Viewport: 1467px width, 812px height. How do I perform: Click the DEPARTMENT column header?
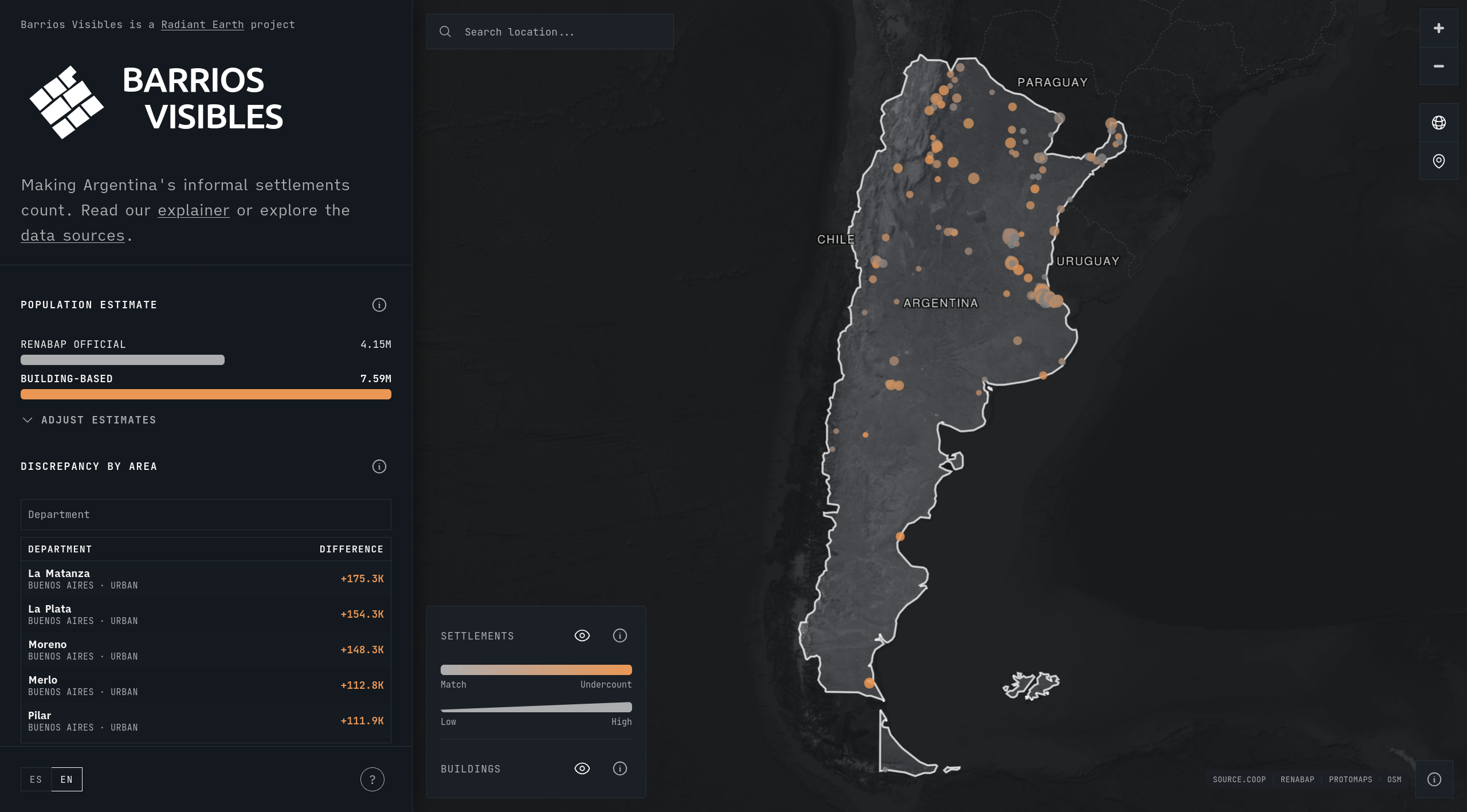pyautogui.click(x=60, y=549)
